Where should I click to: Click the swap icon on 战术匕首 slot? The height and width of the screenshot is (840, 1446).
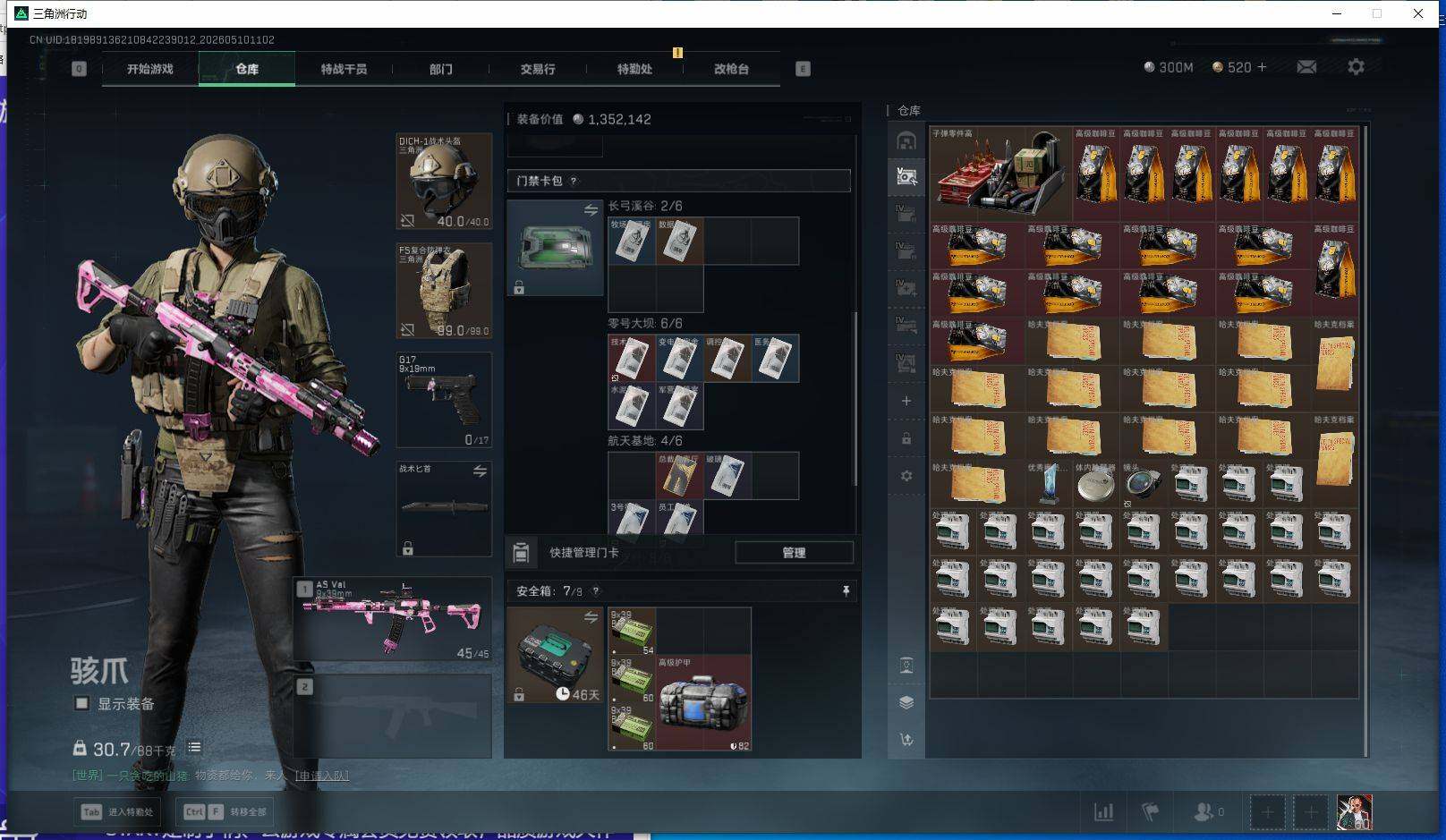480,471
